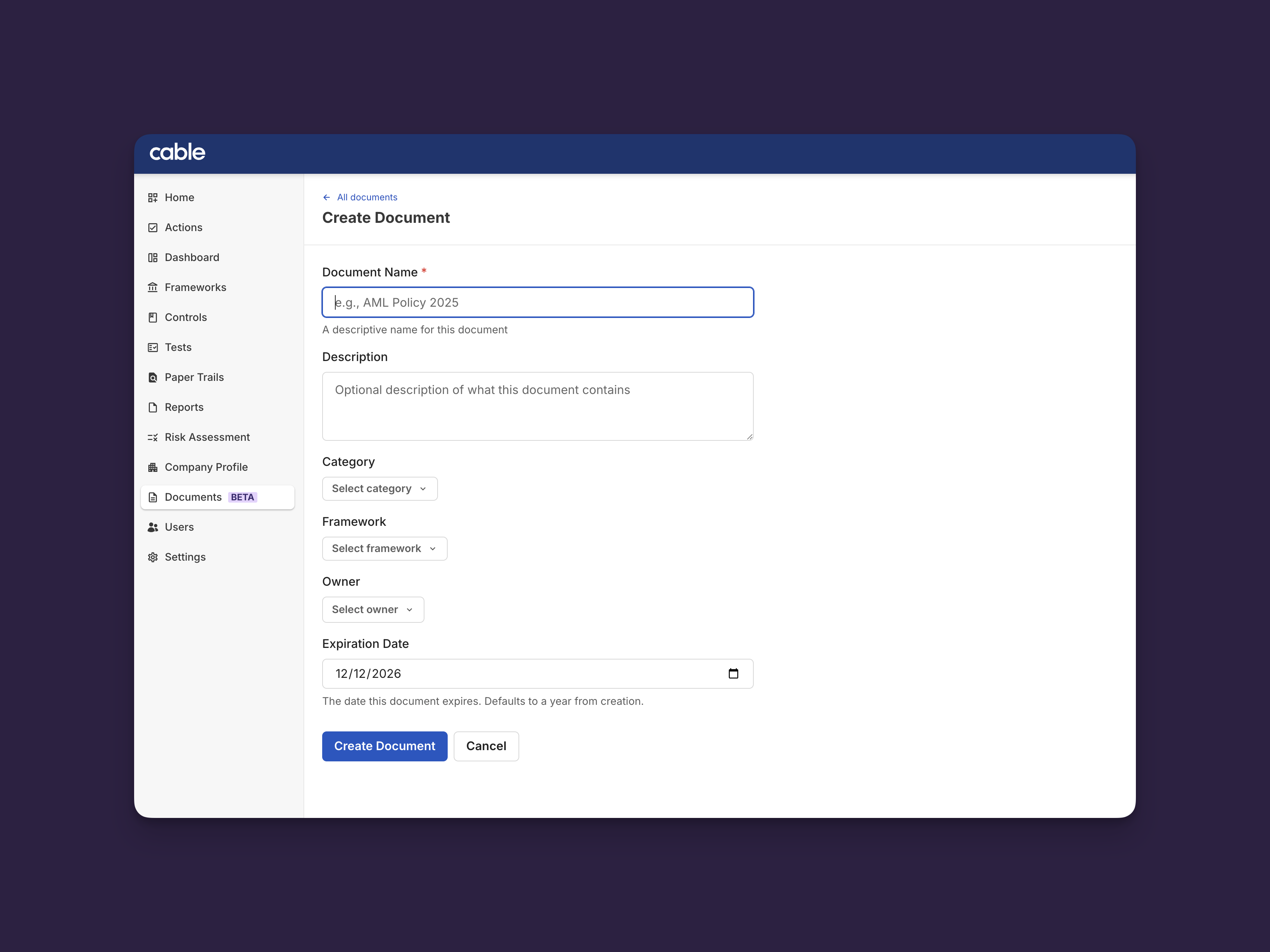Viewport: 1270px width, 952px height.
Task: Go back via All documents link
Action: click(x=366, y=197)
